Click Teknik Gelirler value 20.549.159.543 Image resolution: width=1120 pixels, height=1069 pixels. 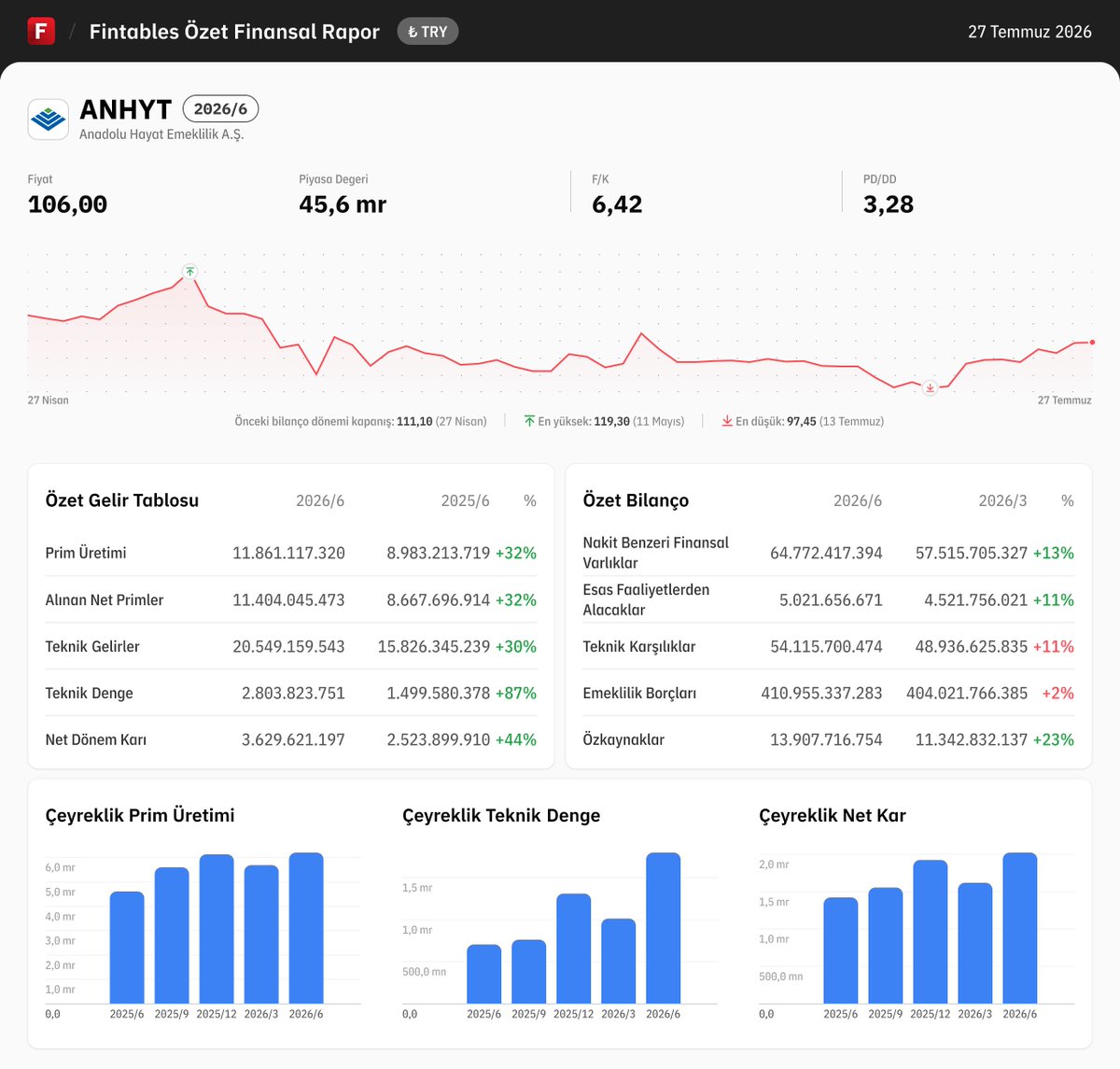pos(288,646)
